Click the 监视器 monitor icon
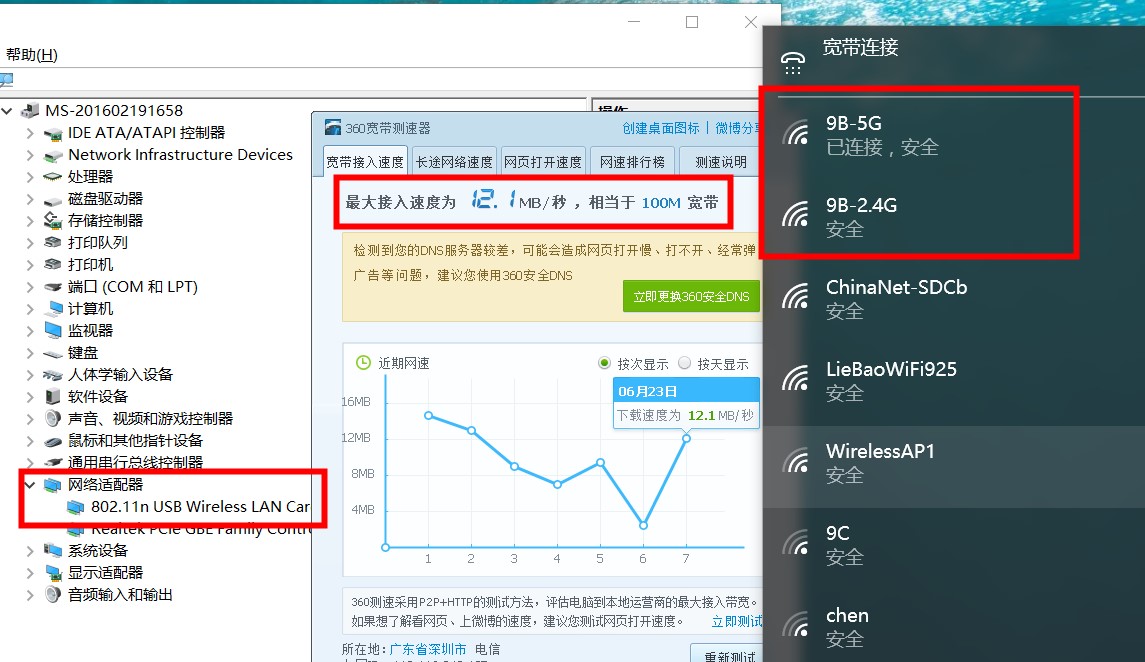Viewport: 1145px width, 662px height. pyautogui.click(x=53, y=331)
